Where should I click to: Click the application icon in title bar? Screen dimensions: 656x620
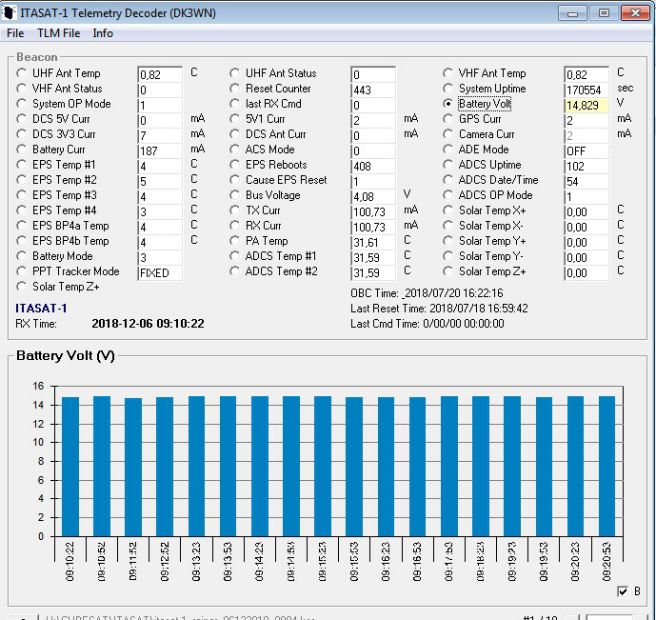click(x=10, y=14)
